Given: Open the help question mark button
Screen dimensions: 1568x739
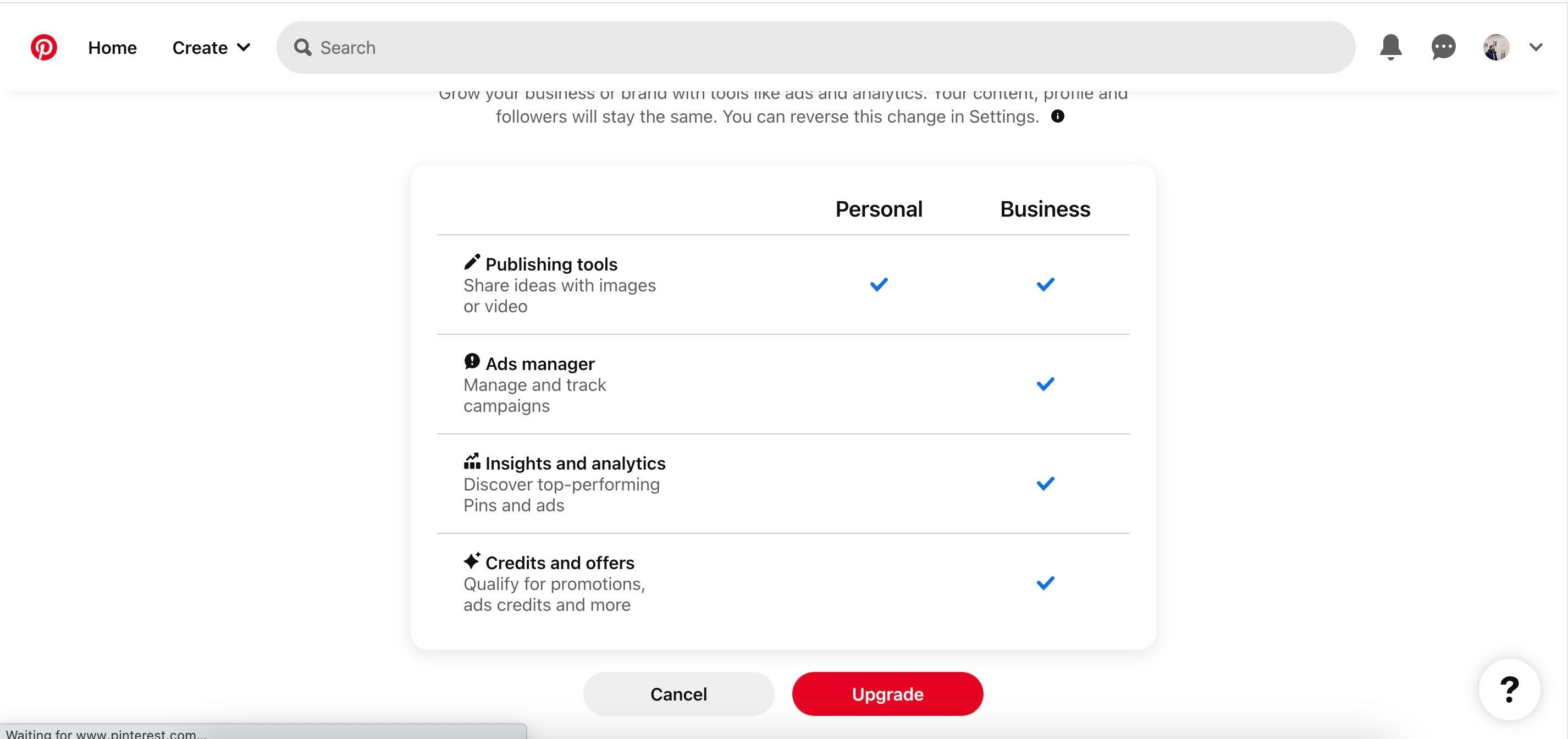Looking at the screenshot, I should click(1510, 690).
